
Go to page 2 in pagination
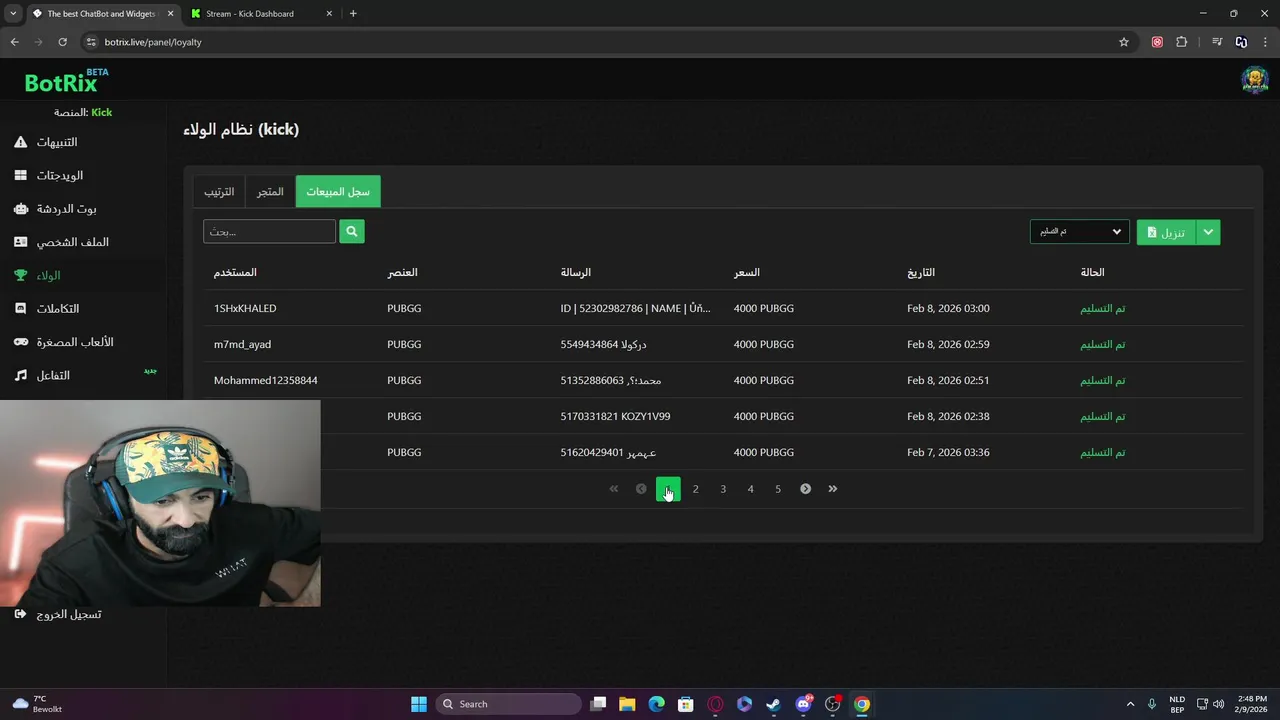point(695,489)
